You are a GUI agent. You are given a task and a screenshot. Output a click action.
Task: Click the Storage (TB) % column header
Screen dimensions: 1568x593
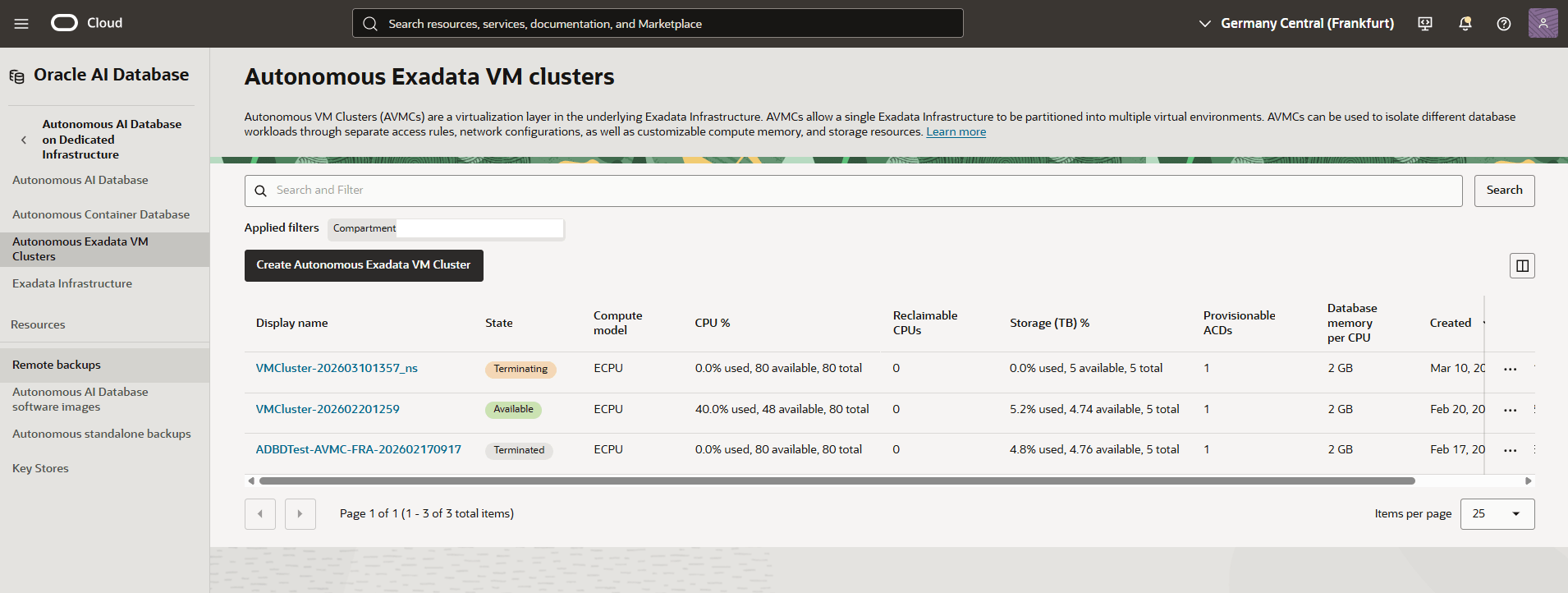click(1050, 323)
